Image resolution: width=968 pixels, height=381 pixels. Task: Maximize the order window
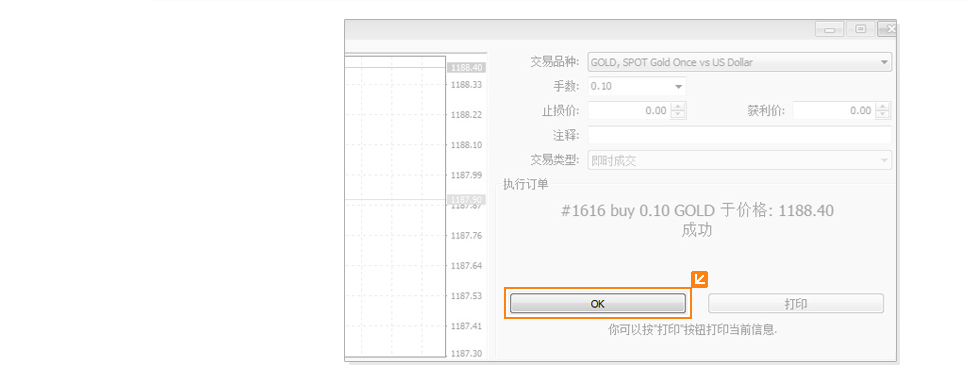coord(860,29)
